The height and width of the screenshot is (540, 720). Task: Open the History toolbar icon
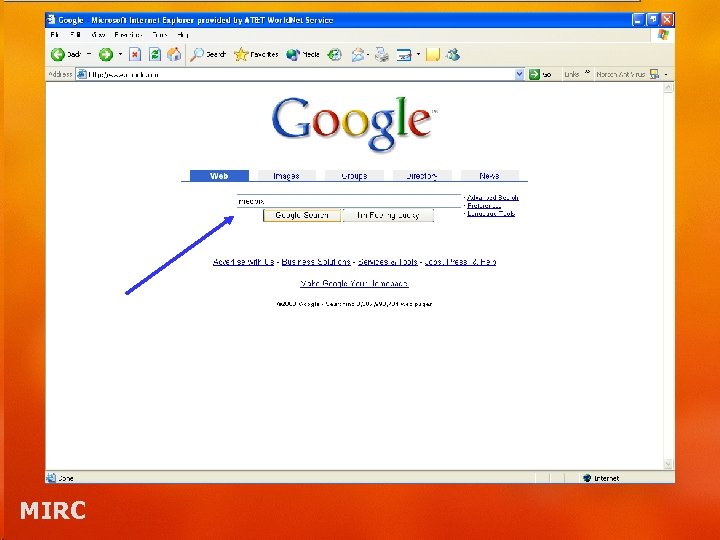(334, 55)
